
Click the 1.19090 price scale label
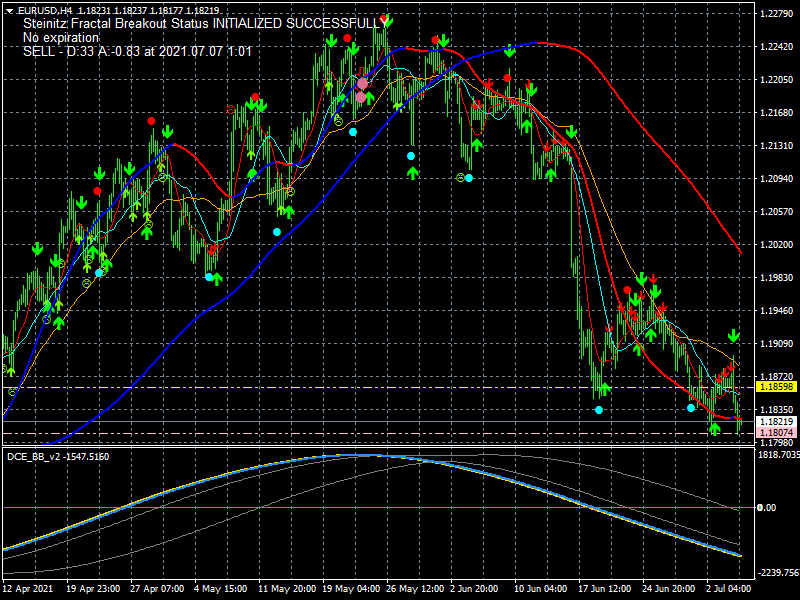click(777, 344)
